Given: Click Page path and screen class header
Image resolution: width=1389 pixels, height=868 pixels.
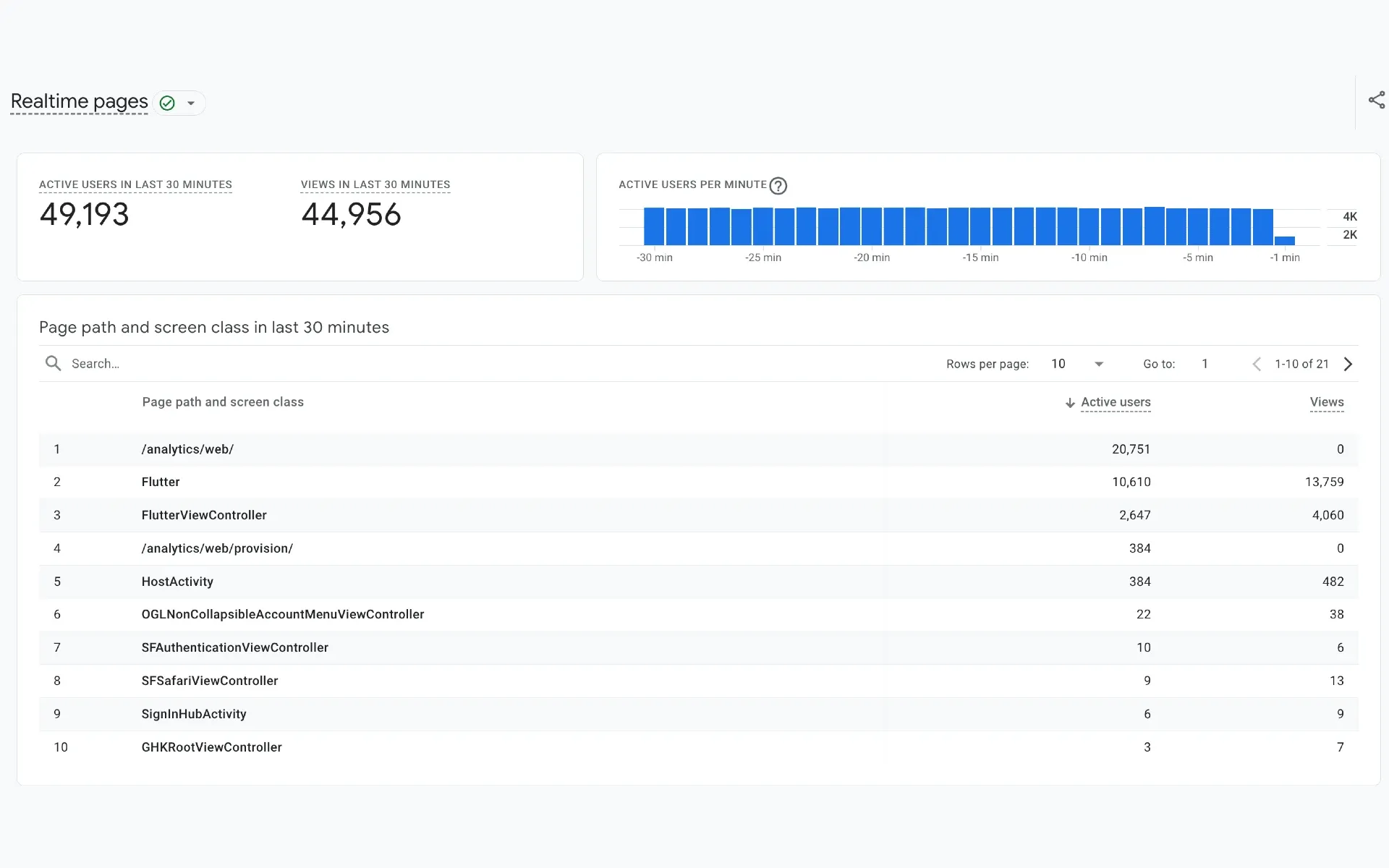Looking at the screenshot, I should click(223, 402).
